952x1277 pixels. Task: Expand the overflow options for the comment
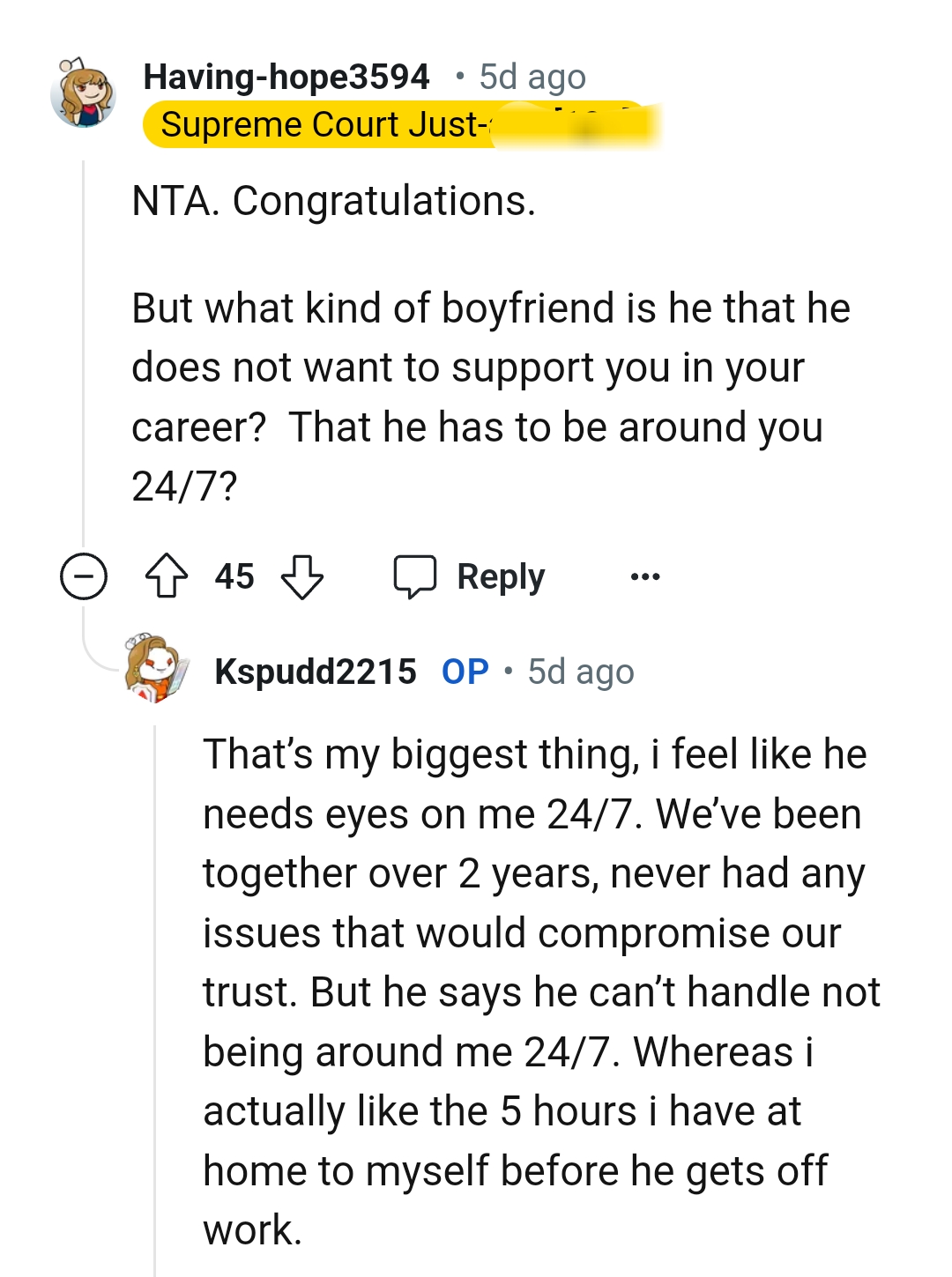coord(644,576)
